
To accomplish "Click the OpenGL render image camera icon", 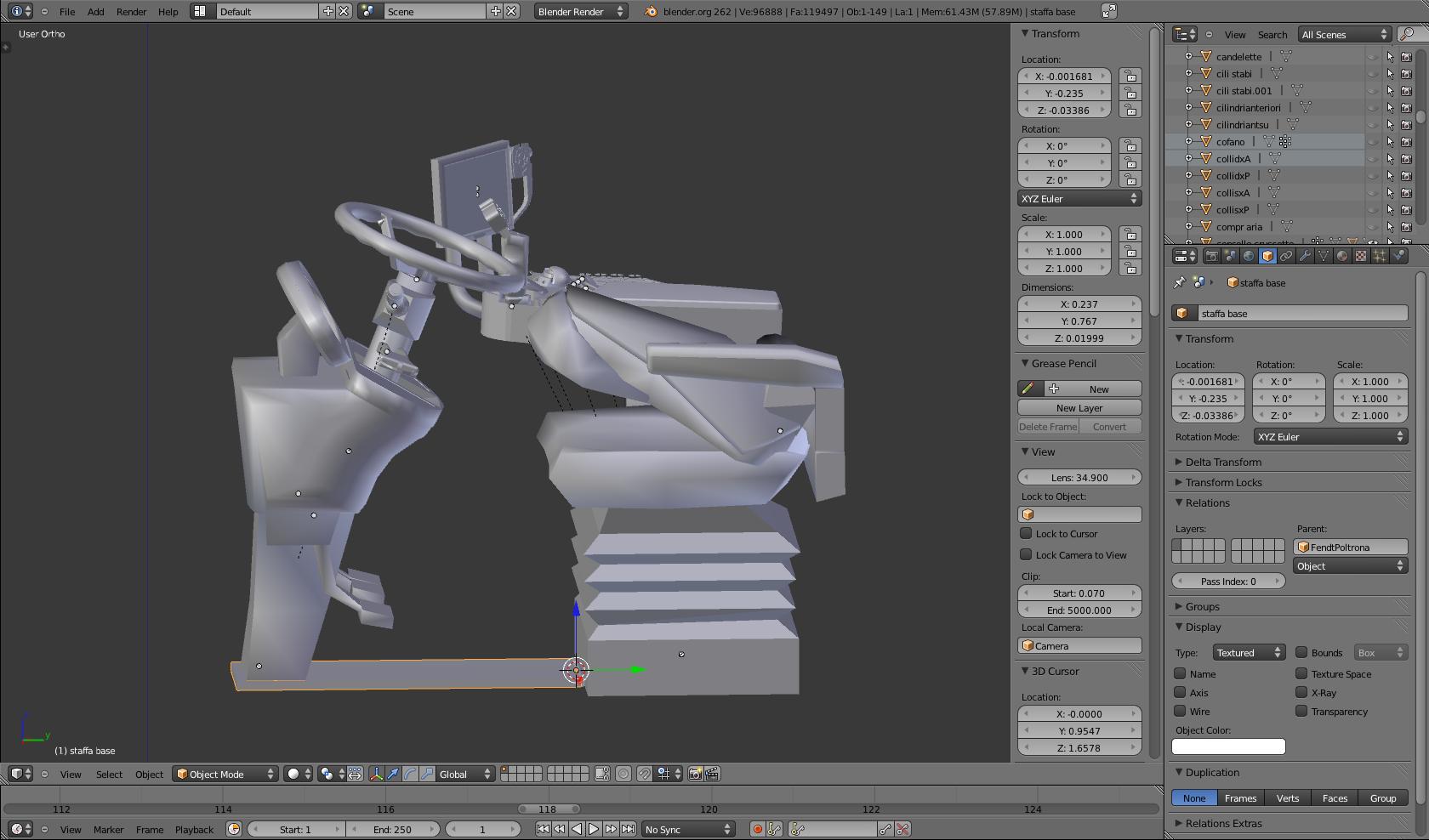I will [695, 774].
